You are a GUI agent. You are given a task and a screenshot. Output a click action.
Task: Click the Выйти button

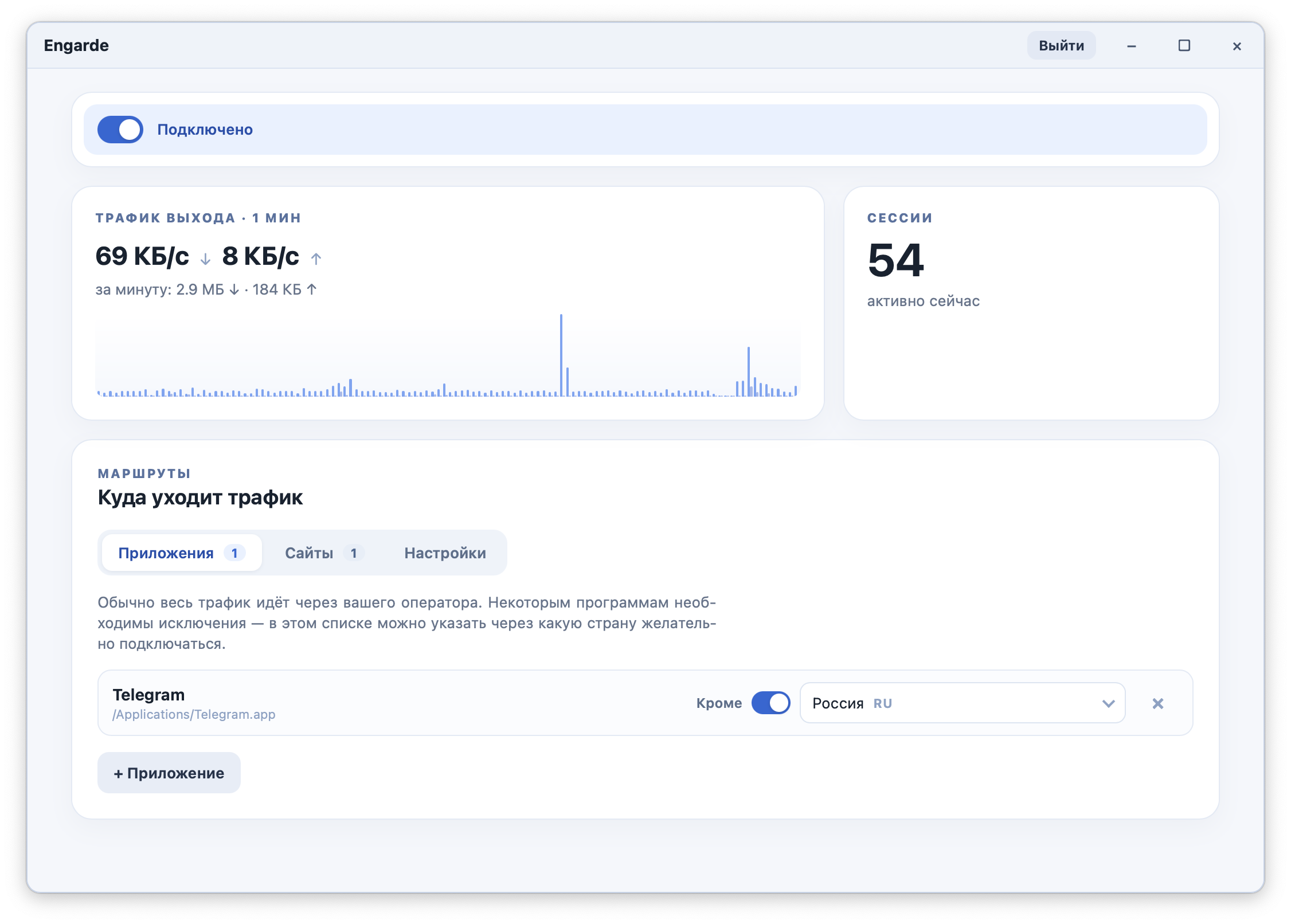pyautogui.click(x=1061, y=45)
